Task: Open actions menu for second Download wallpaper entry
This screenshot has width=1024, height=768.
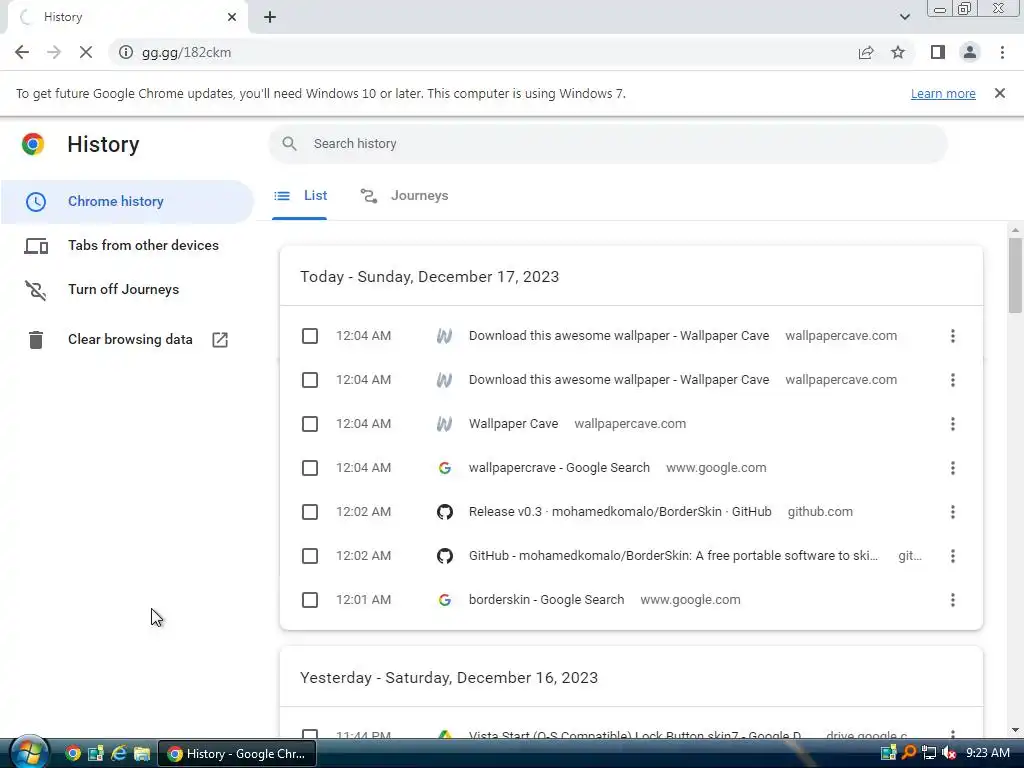Action: pyautogui.click(x=953, y=380)
